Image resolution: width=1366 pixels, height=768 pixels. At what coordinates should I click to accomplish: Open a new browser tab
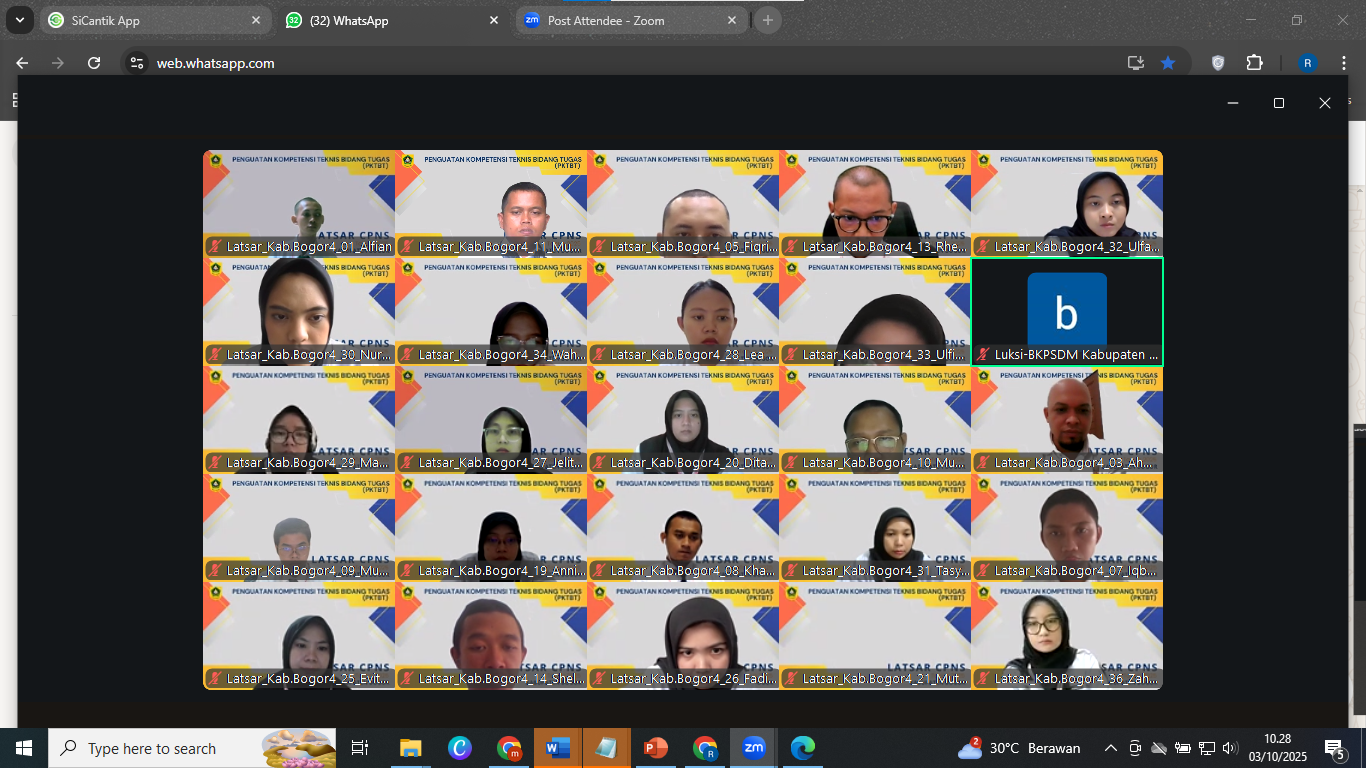point(768,20)
